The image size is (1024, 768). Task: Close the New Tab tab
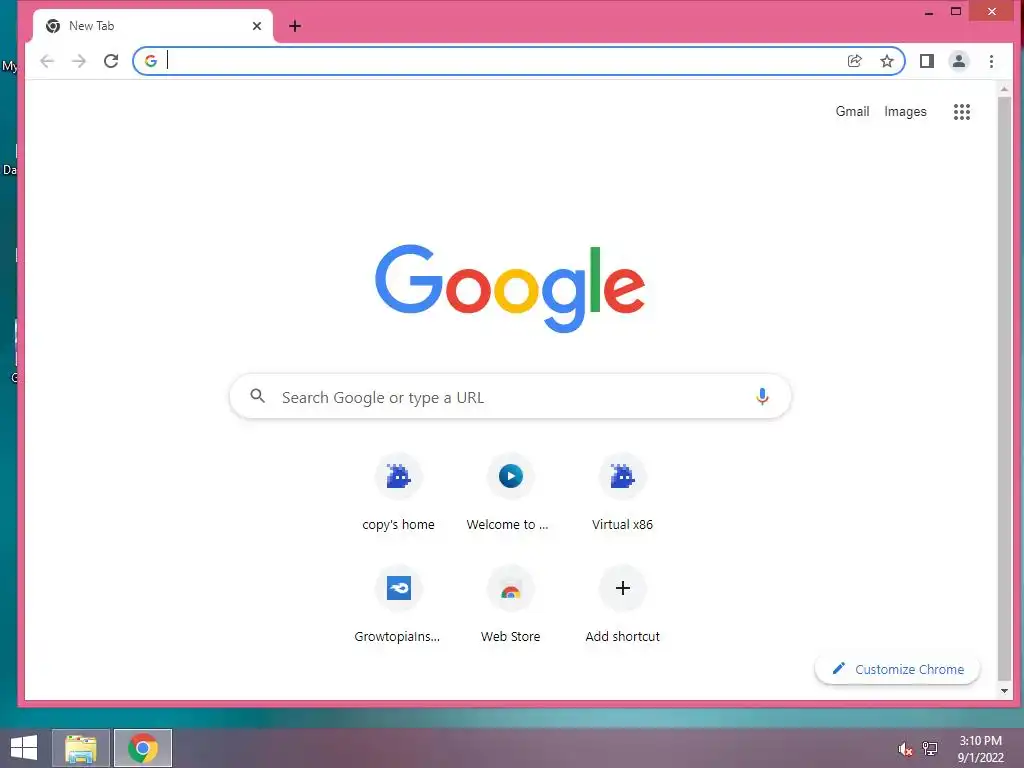coord(257,26)
